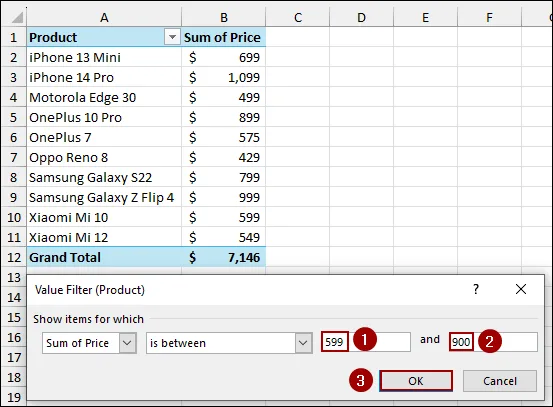Select the price cell showing 575

tap(224, 137)
